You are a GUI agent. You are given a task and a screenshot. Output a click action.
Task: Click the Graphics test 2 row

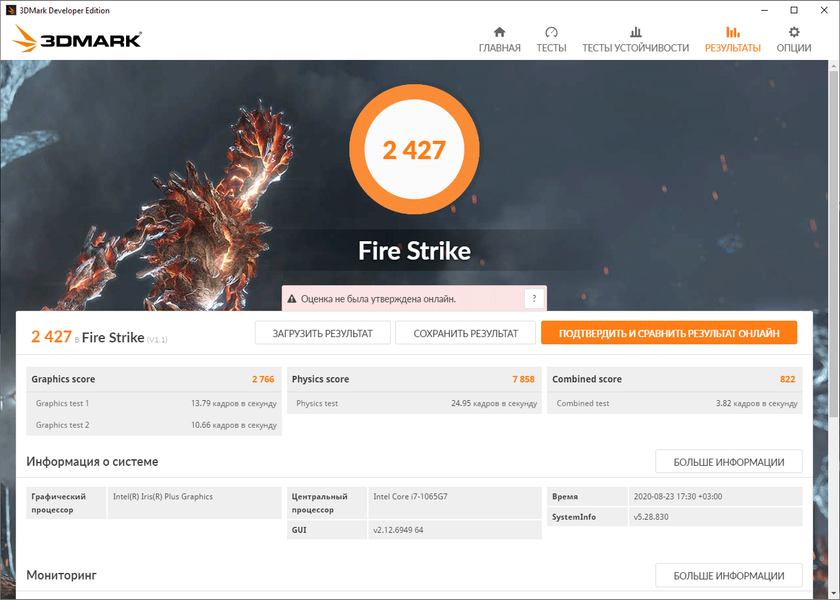click(x=154, y=425)
